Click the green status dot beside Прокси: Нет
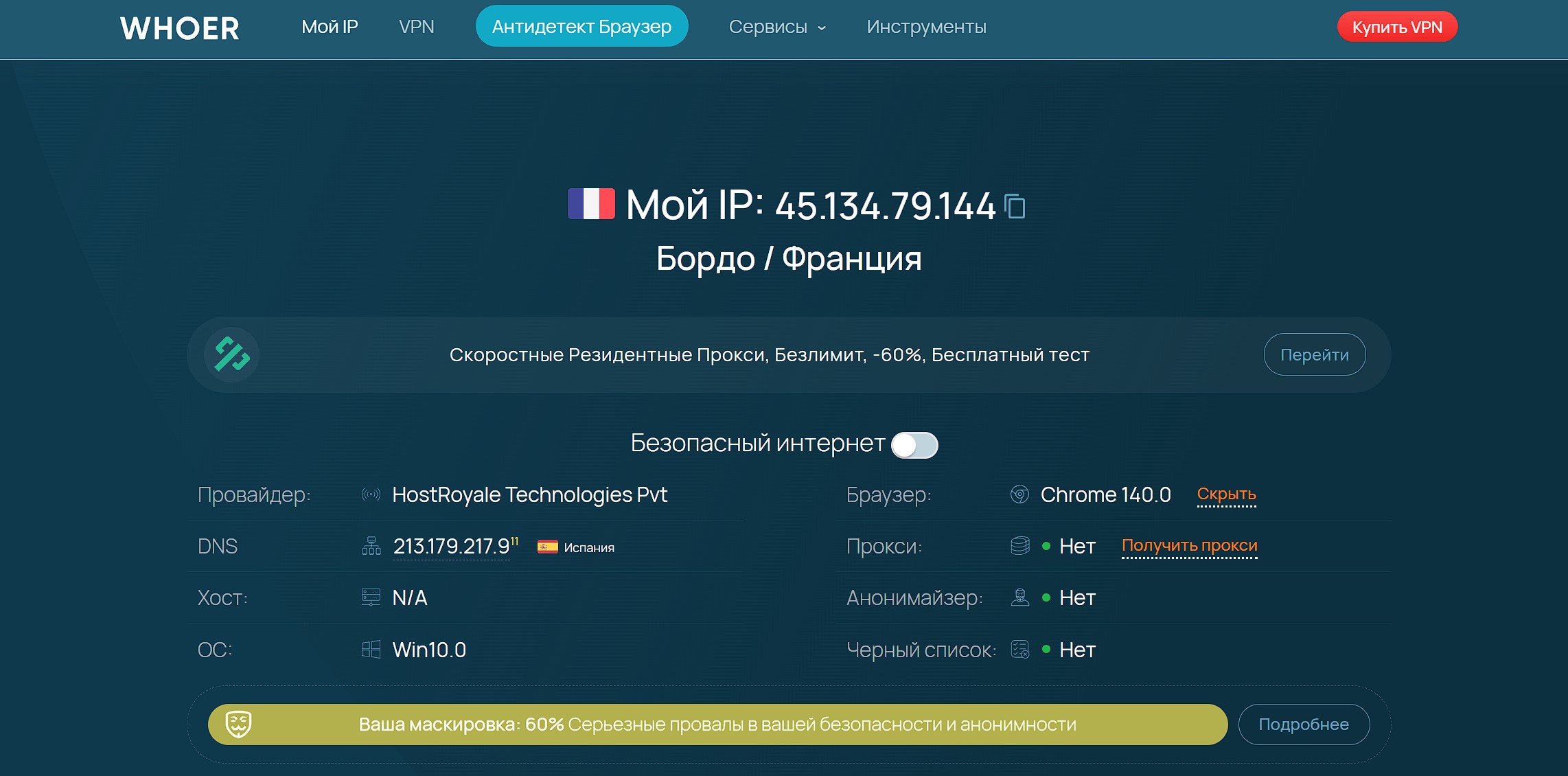The width and height of the screenshot is (1568, 776). tap(1046, 546)
